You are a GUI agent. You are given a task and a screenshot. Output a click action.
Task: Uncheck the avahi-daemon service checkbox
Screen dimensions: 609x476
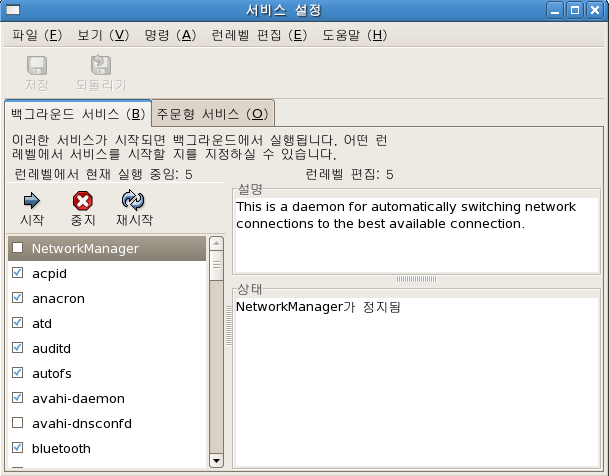pos(17,398)
